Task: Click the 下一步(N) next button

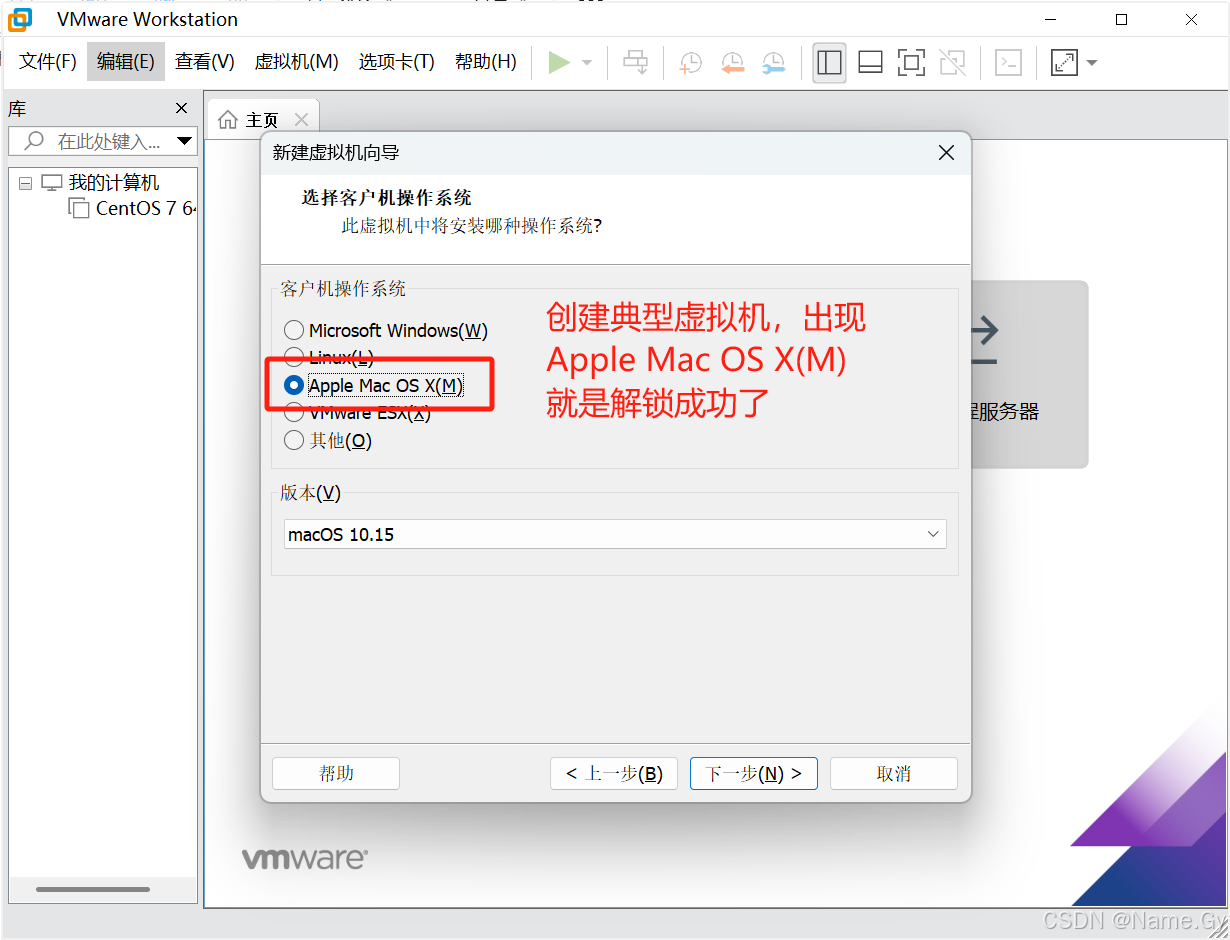Action: [x=754, y=773]
